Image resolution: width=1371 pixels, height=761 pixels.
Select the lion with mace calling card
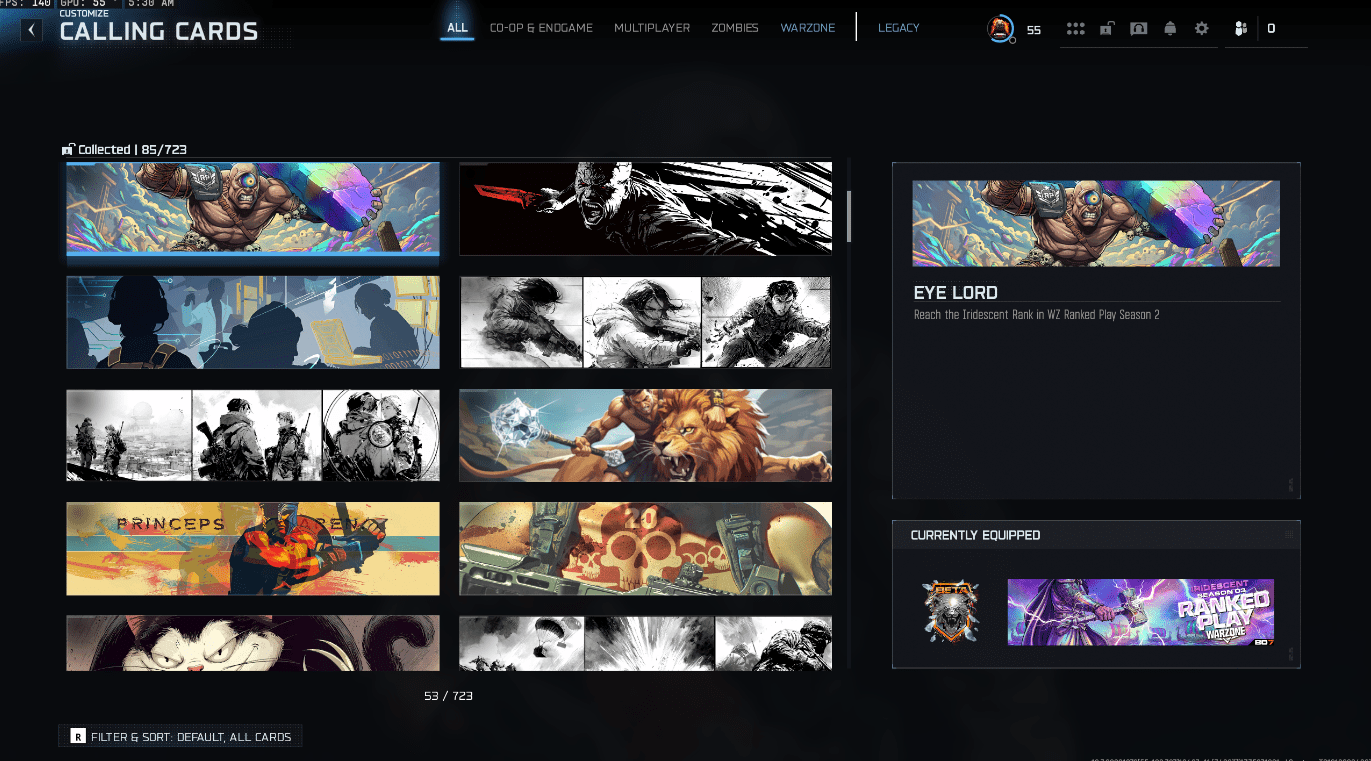pos(645,435)
